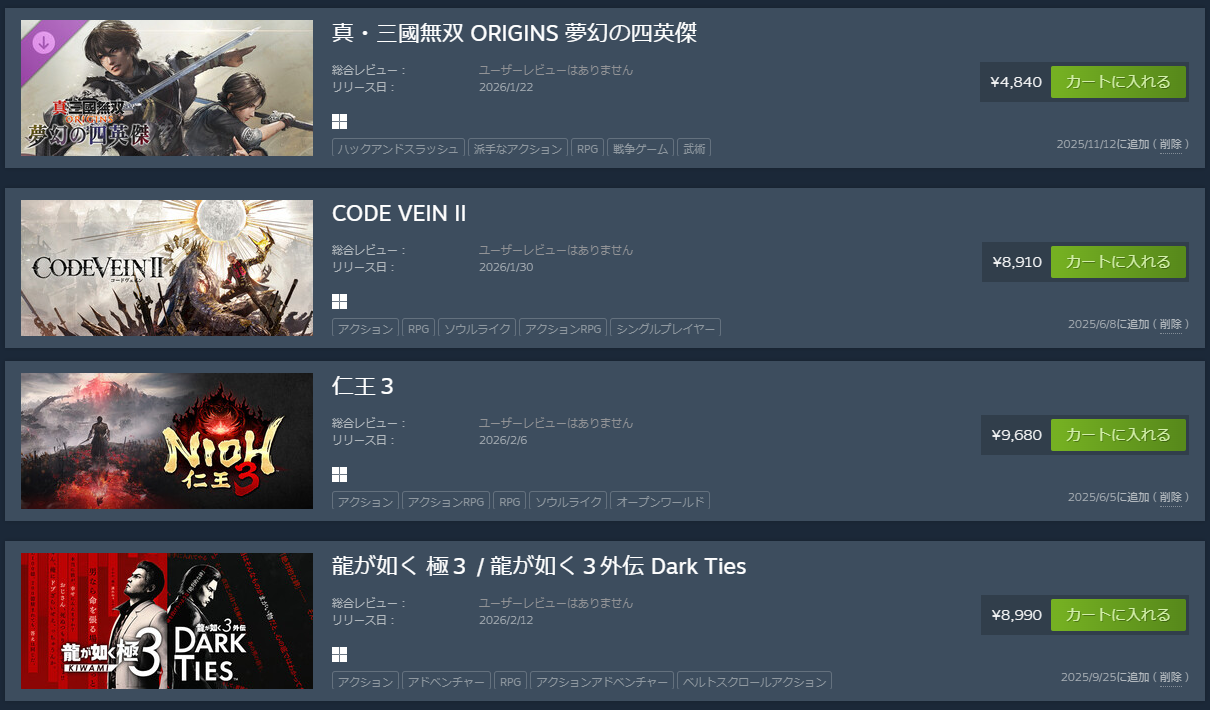Open the NIOH 3 capsule image
Viewport: 1210px width, 710px height.
click(x=167, y=441)
